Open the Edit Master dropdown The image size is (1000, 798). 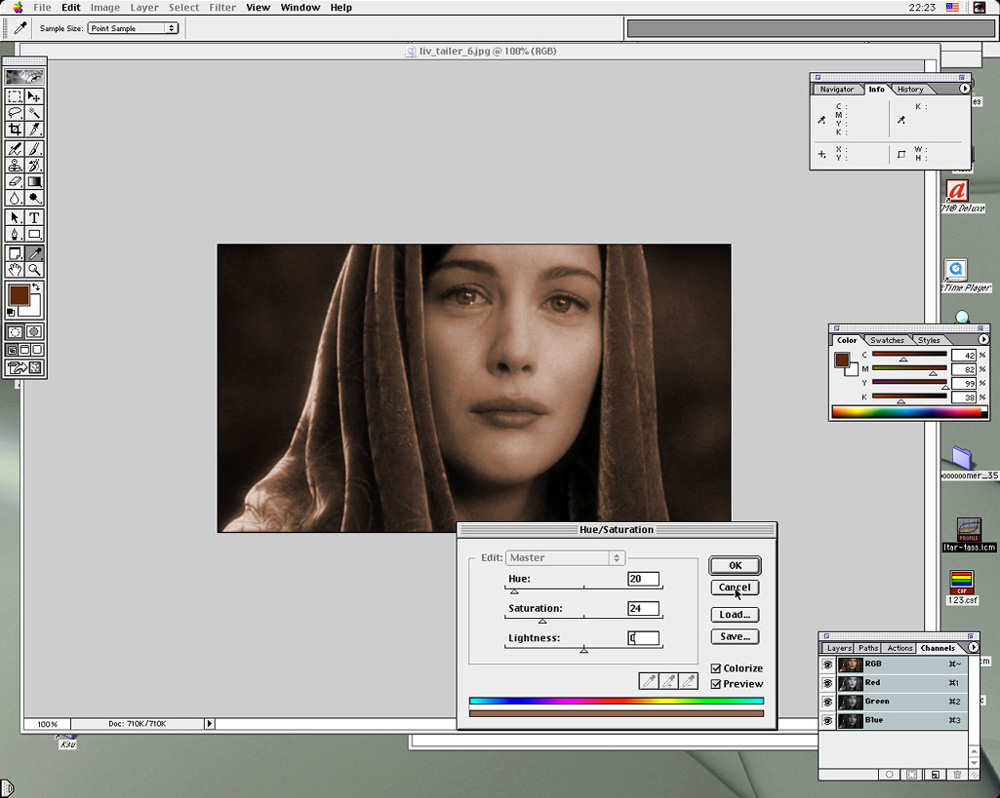pos(565,558)
